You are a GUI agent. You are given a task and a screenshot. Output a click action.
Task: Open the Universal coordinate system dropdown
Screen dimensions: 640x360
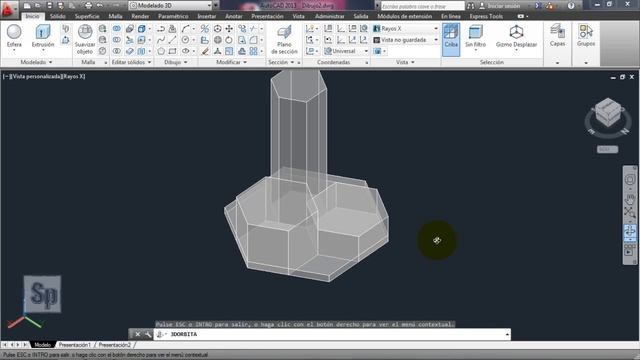tap(346, 51)
